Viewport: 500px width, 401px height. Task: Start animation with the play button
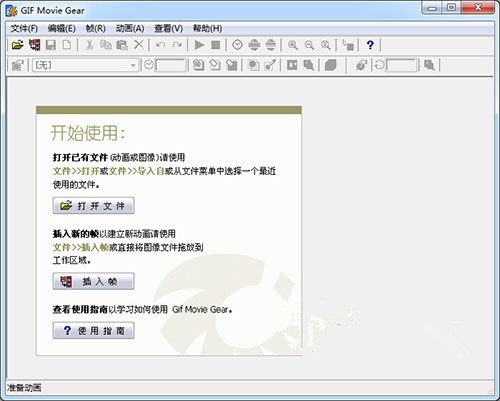tap(199, 45)
